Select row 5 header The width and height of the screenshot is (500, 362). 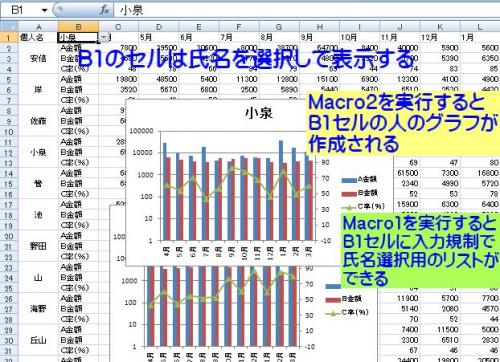9,79
